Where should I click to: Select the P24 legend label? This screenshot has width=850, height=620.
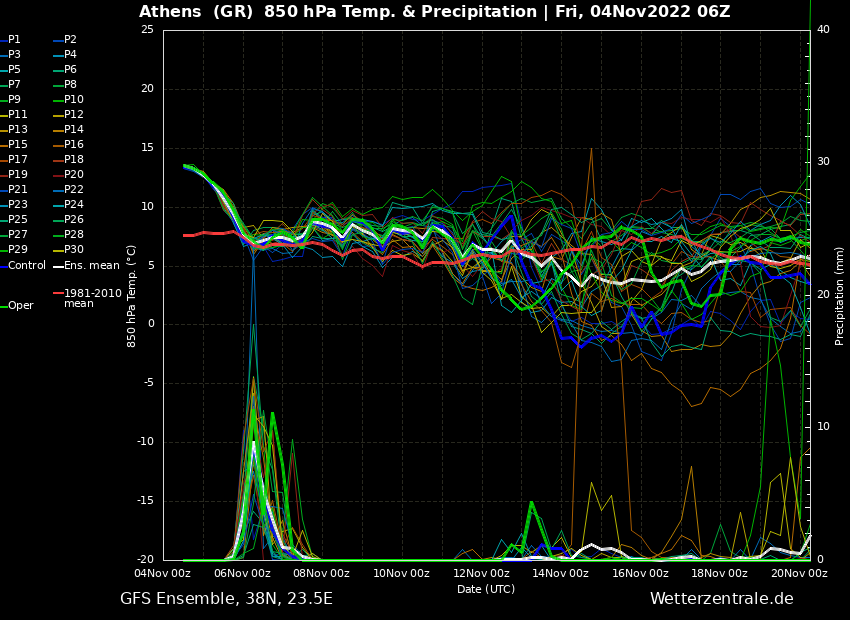tap(68, 204)
